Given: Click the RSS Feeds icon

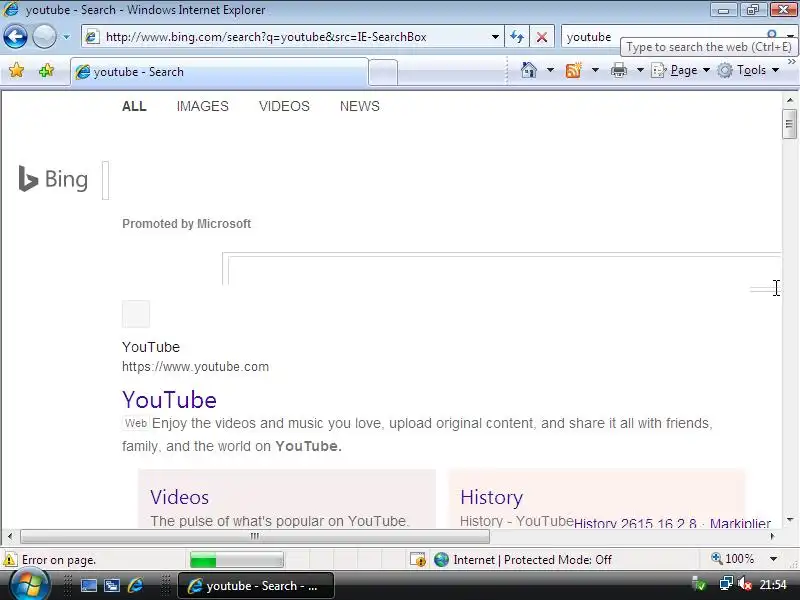Looking at the screenshot, I should (x=573, y=70).
